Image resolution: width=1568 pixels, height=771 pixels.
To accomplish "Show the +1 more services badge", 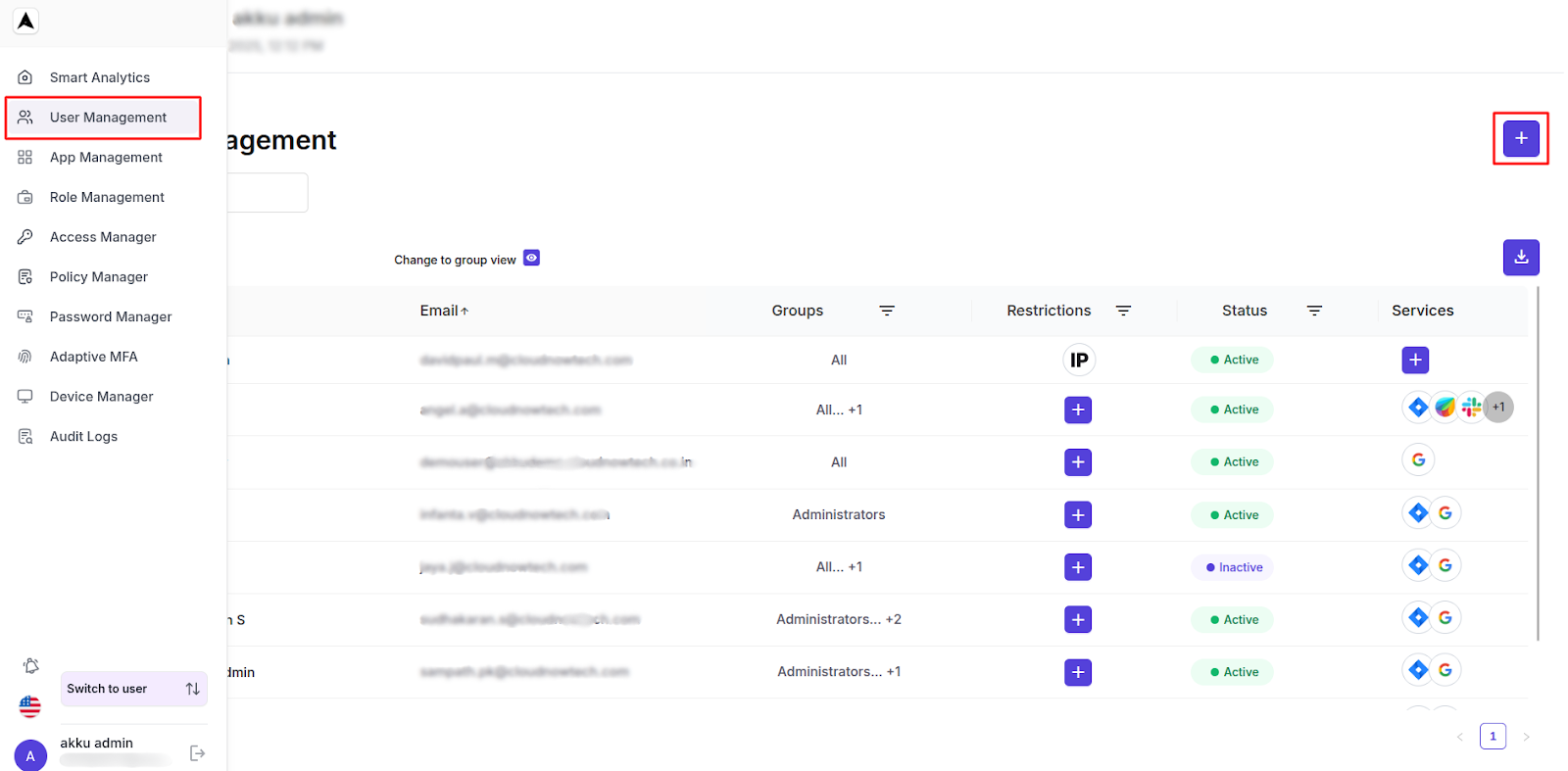I will (1498, 407).
